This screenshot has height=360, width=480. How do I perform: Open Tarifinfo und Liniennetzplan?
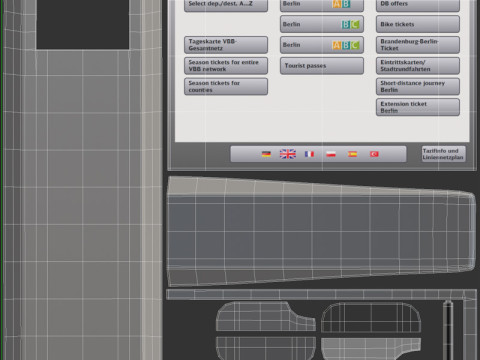pos(443,154)
